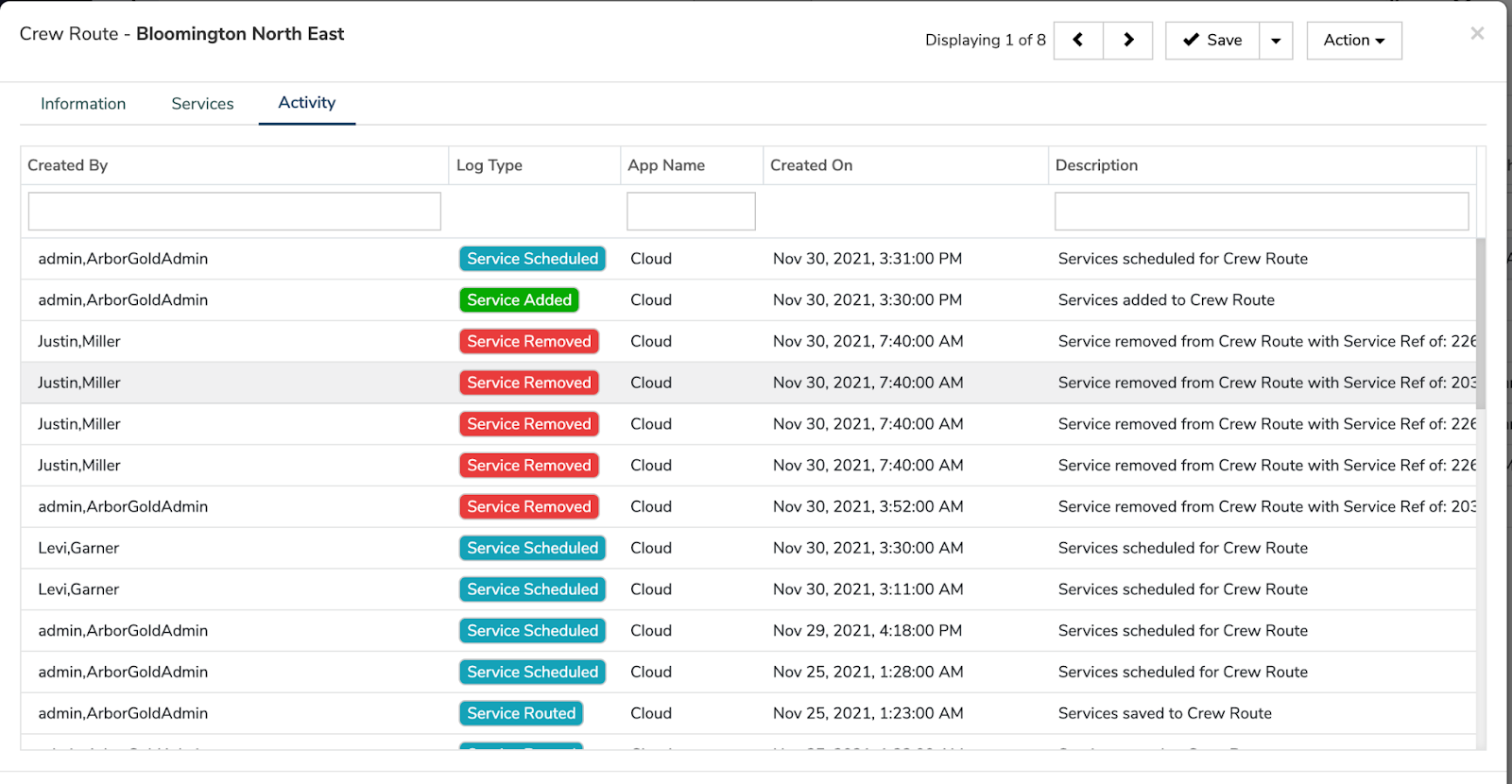Click the date Nov 30, 2021, 3:30:00 PM
Image resolution: width=1512 pixels, height=784 pixels.
click(x=868, y=300)
